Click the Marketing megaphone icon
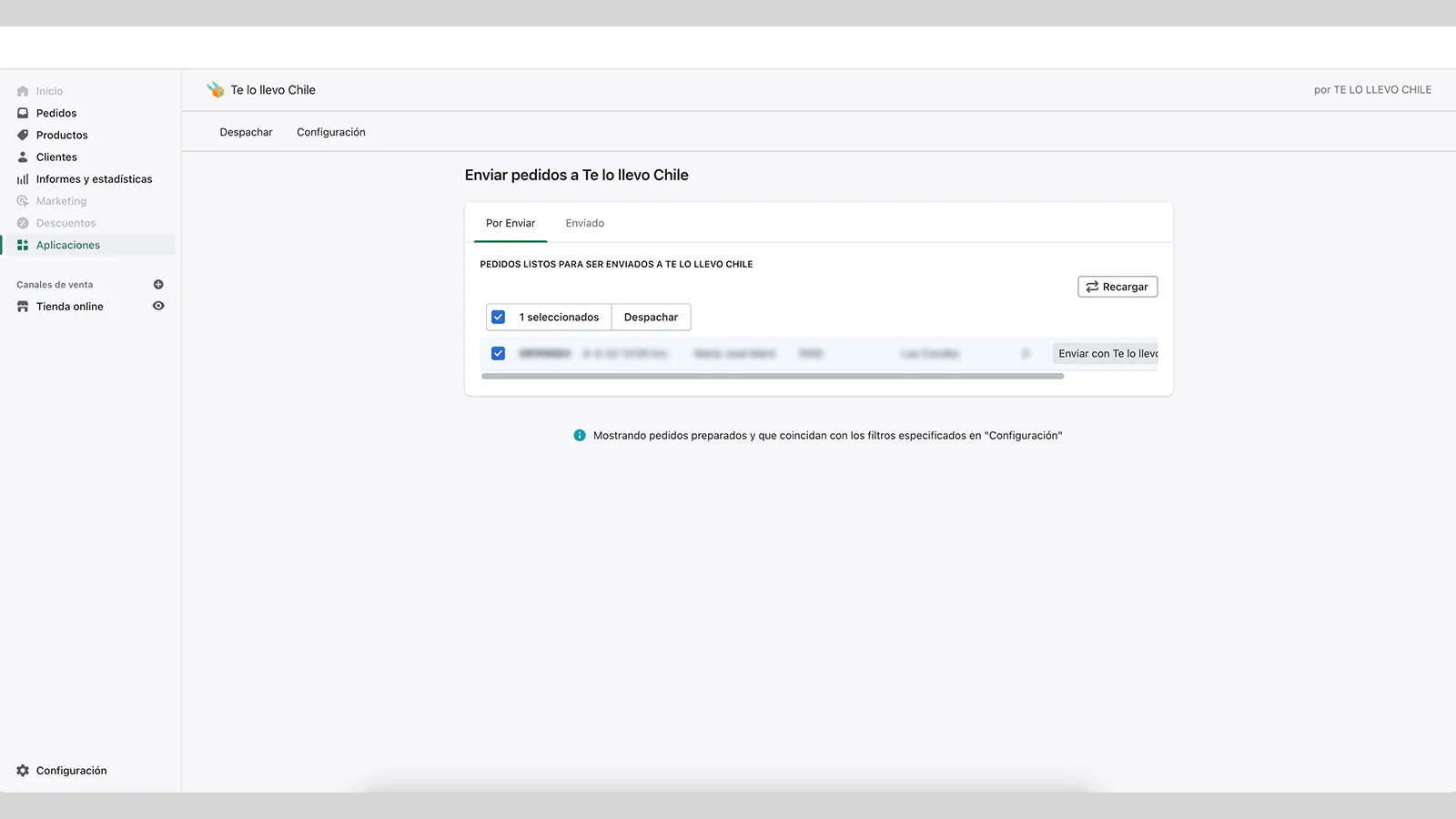 (x=23, y=201)
